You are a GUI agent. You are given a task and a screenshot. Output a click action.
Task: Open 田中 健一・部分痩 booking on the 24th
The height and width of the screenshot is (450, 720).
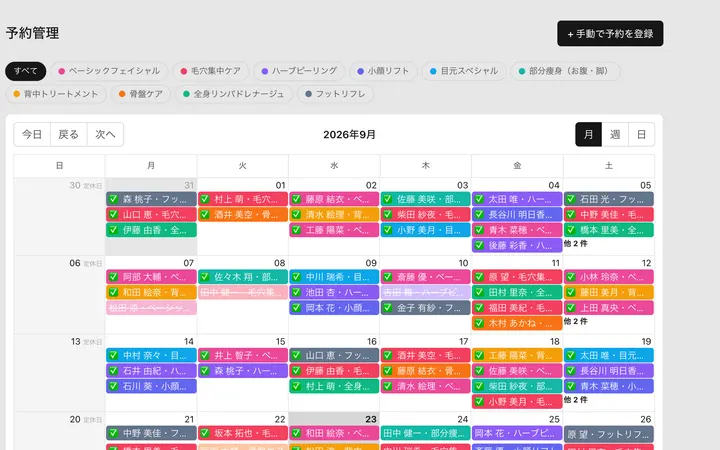pyautogui.click(x=426, y=433)
